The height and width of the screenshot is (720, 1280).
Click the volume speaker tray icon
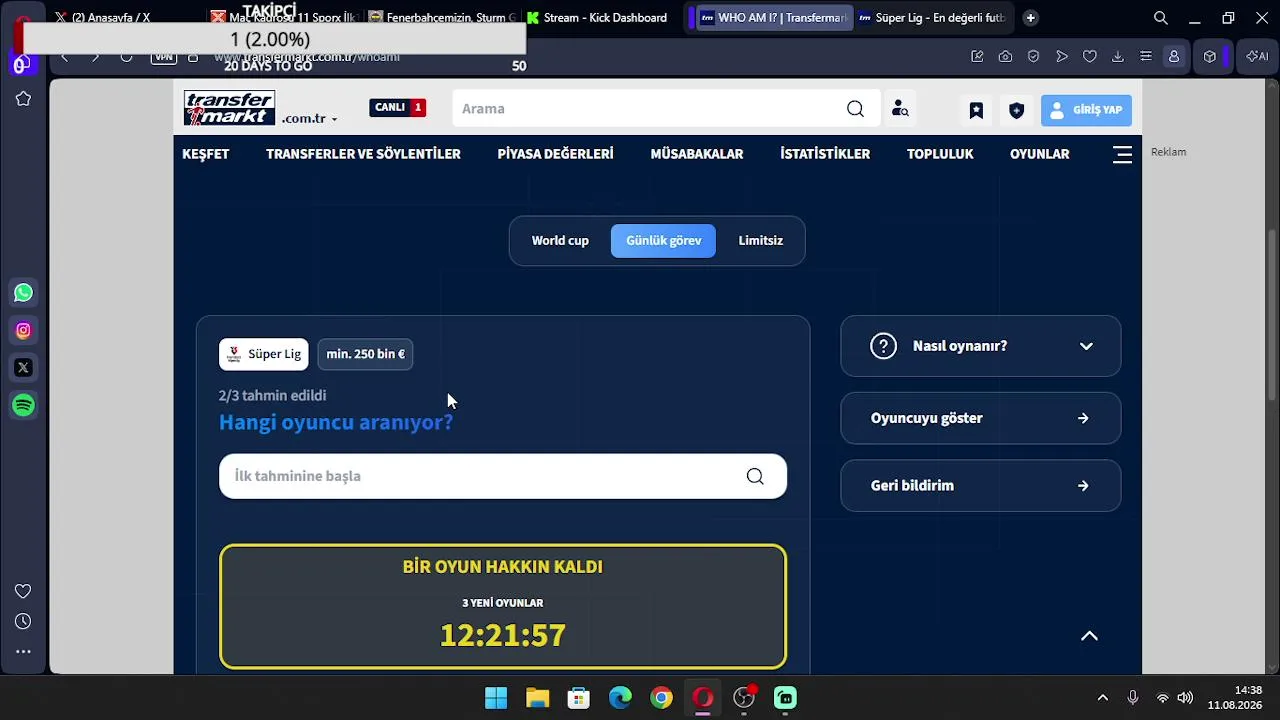click(1185, 698)
